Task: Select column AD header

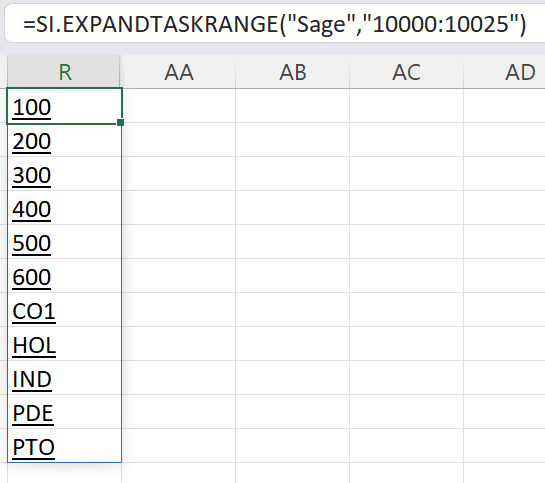Action: (x=504, y=72)
